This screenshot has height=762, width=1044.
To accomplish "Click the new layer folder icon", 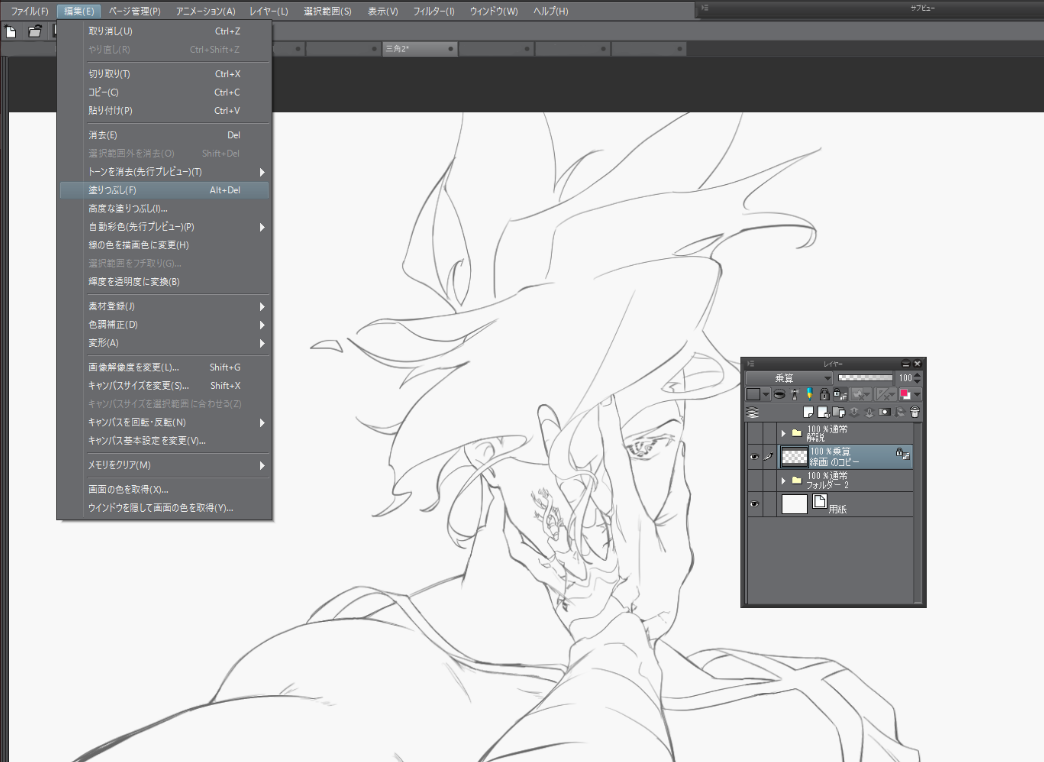I will click(x=839, y=412).
